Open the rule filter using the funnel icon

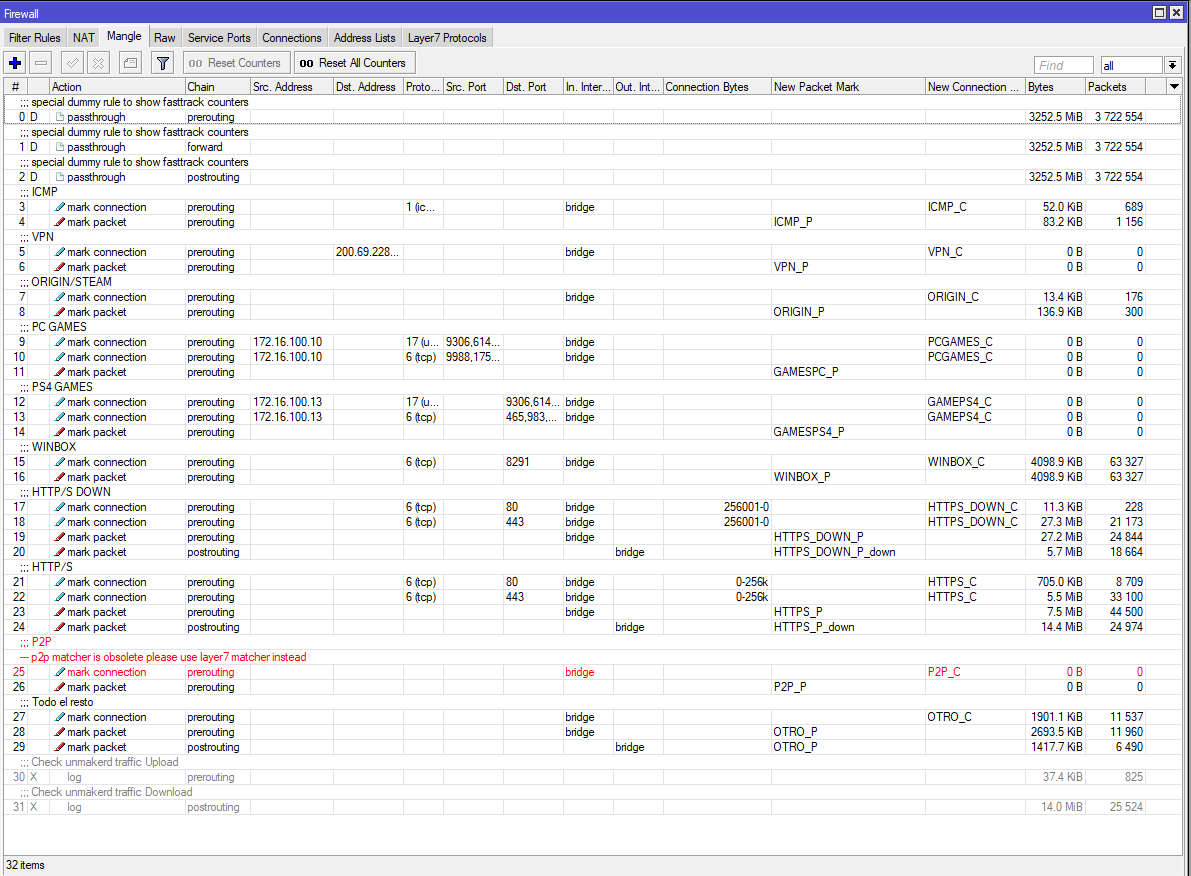(162, 62)
